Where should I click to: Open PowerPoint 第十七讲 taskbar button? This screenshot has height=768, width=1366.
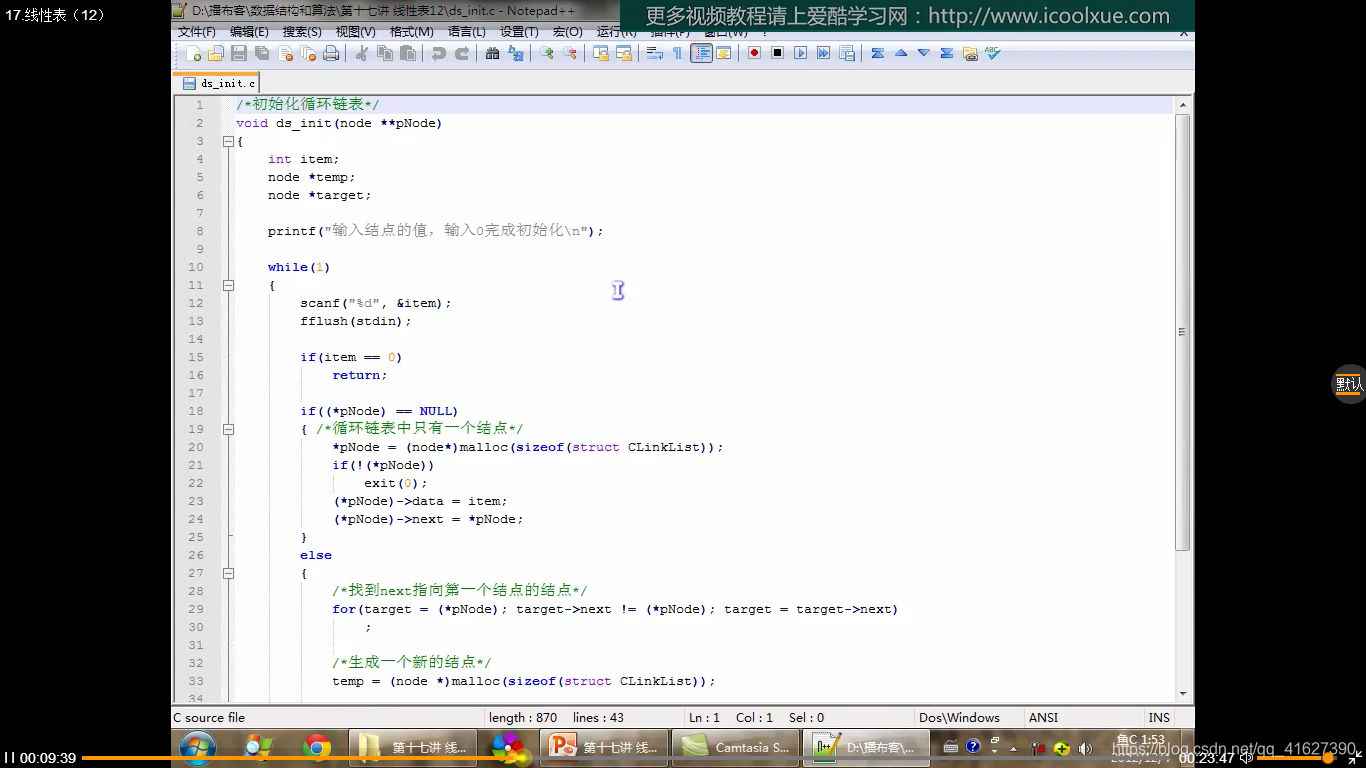603,747
